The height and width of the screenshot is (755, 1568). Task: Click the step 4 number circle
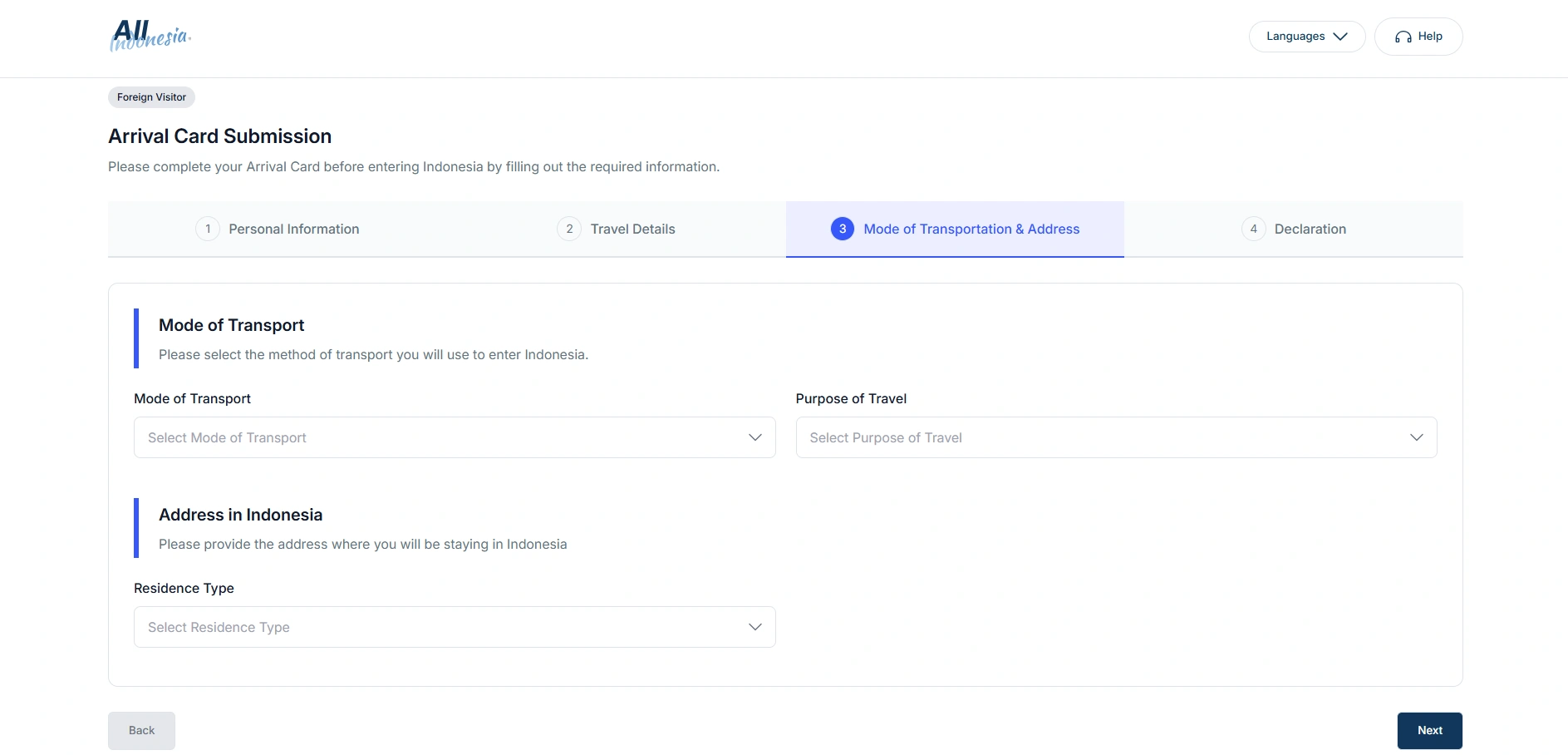(1253, 229)
